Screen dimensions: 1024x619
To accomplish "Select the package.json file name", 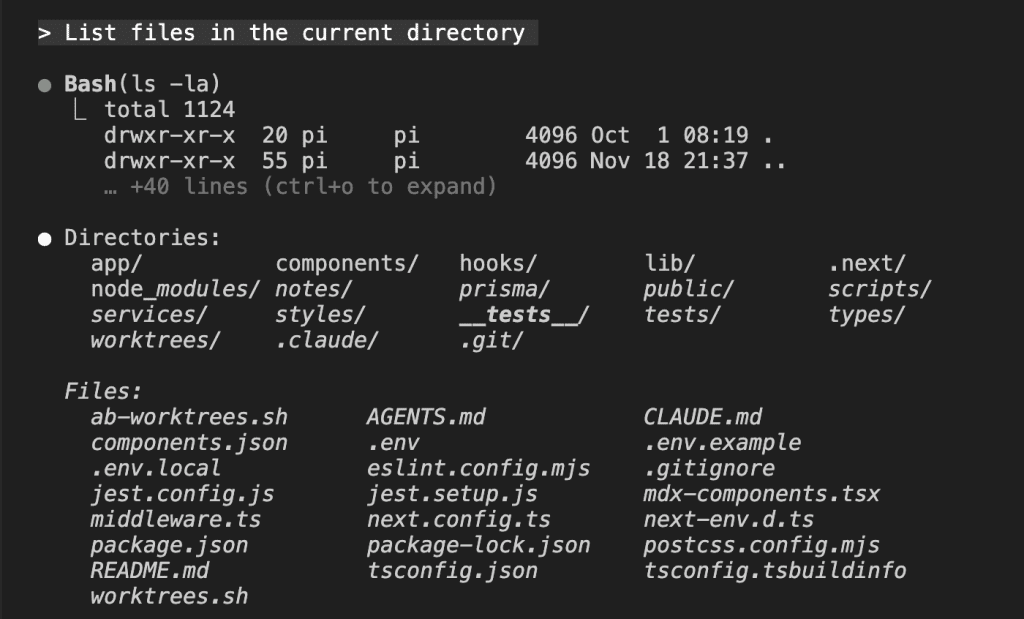I will click(x=169, y=545).
